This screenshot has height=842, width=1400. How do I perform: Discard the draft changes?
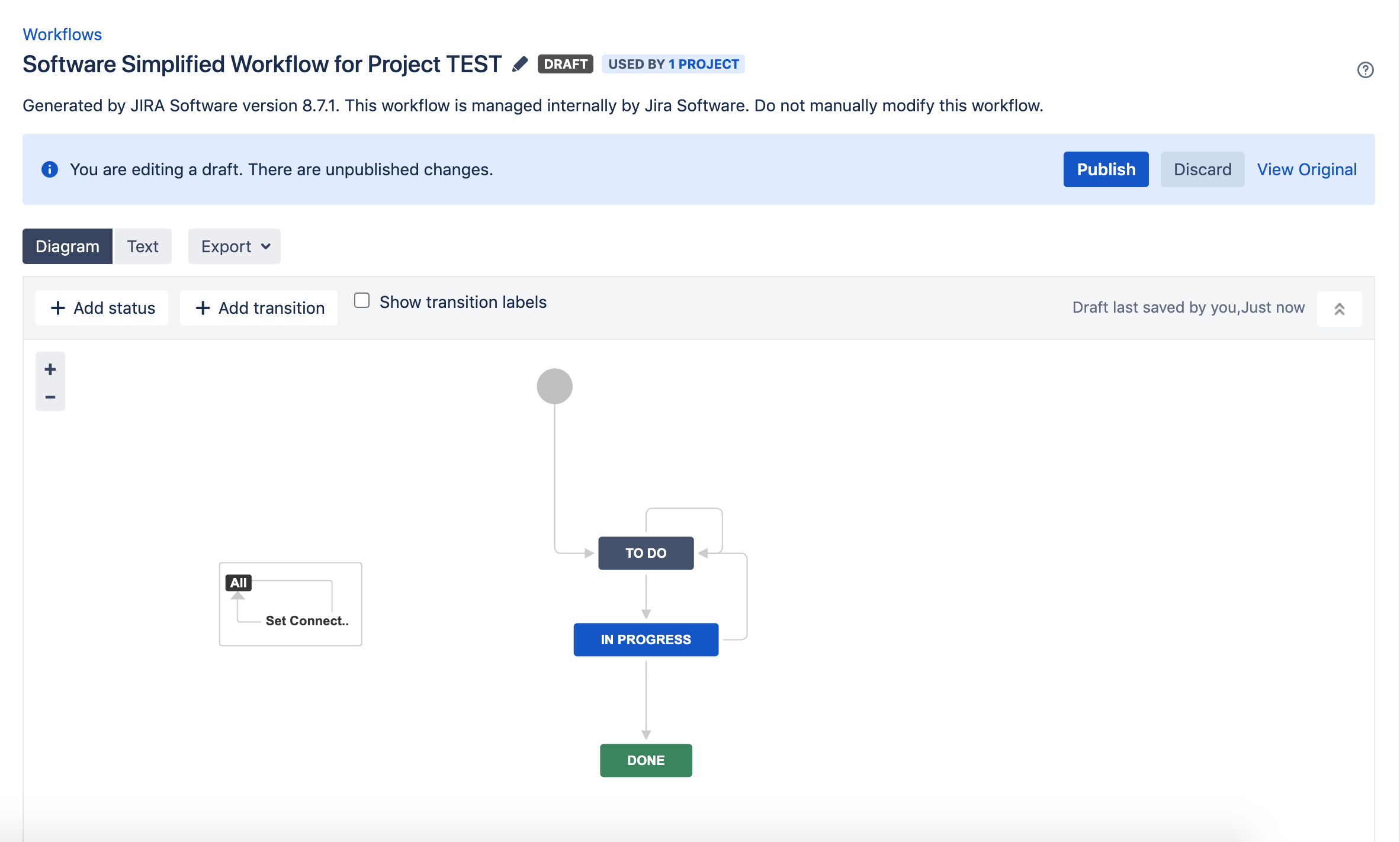1202,169
